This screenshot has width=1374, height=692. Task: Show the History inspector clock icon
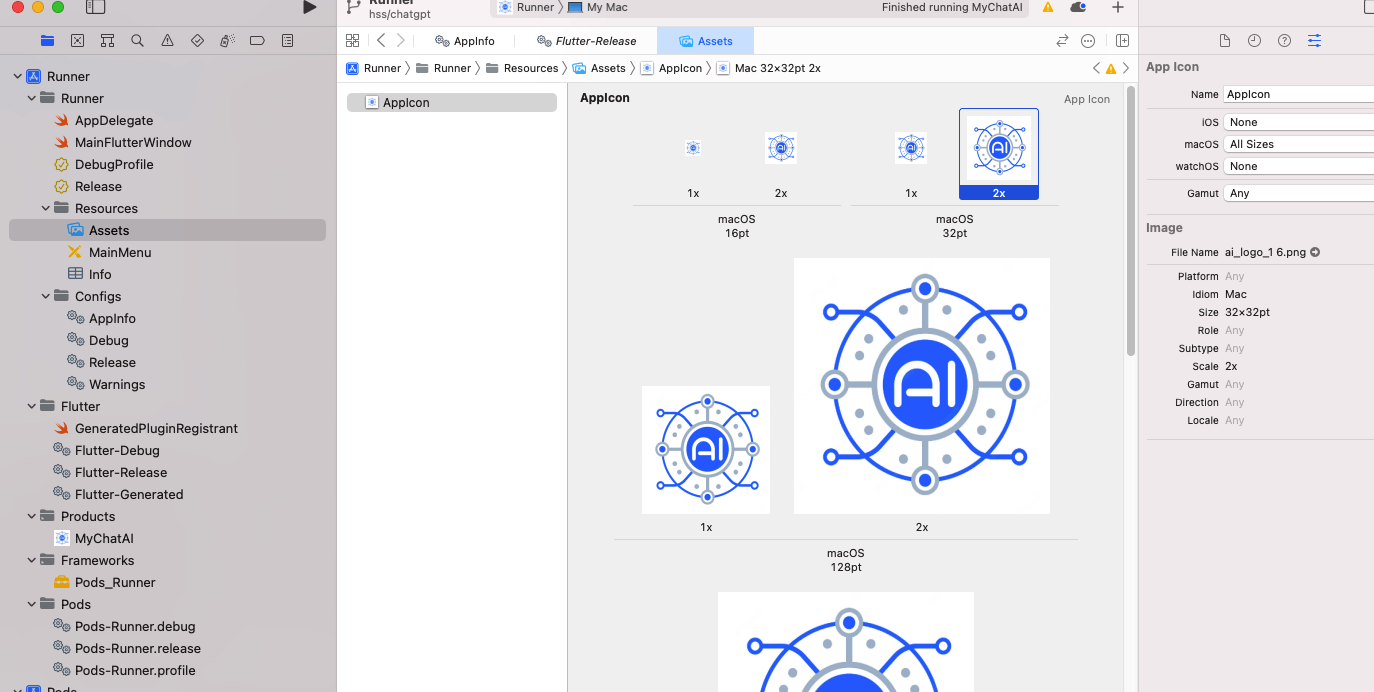click(x=1254, y=41)
